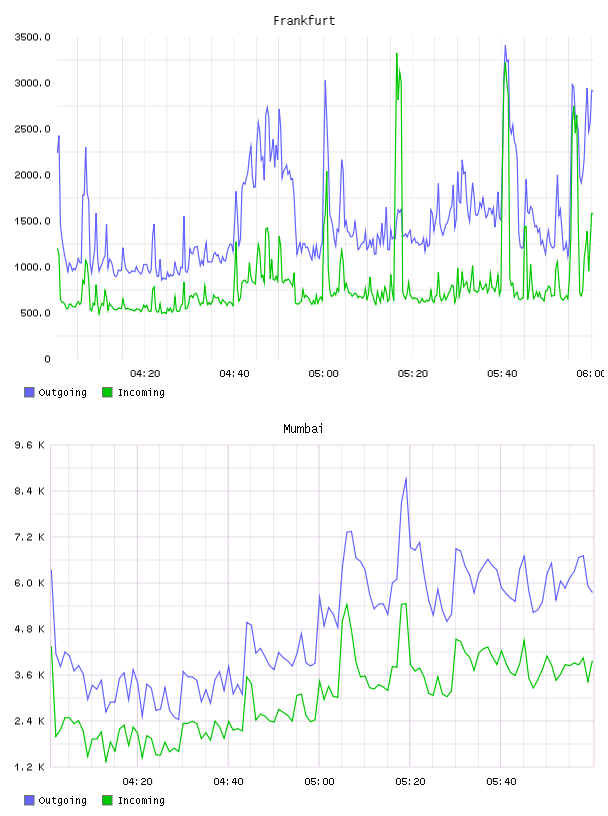Click the 04:40 time label in Frankfurt chart
Image resolution: width=608 pixels, height=816 pixels.
[234, 374]
